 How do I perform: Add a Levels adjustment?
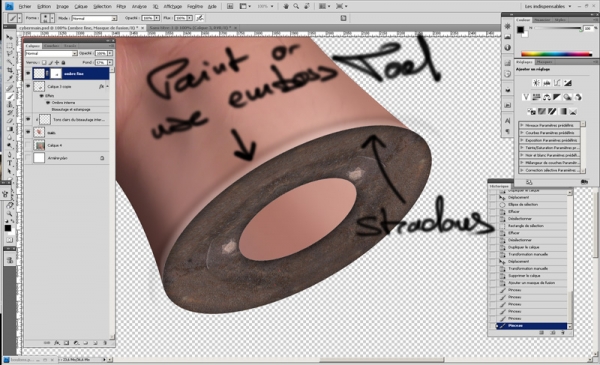(547, 83)
